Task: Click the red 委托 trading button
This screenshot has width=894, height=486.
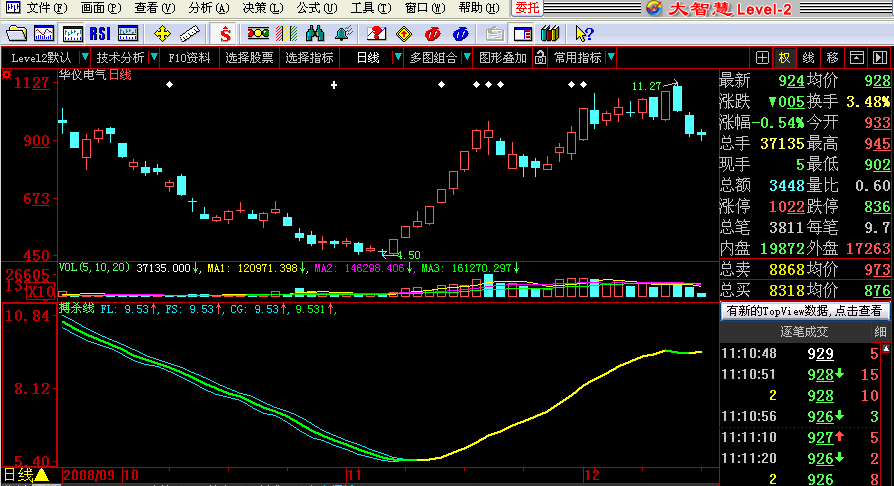Action: (x=527, y=8)
